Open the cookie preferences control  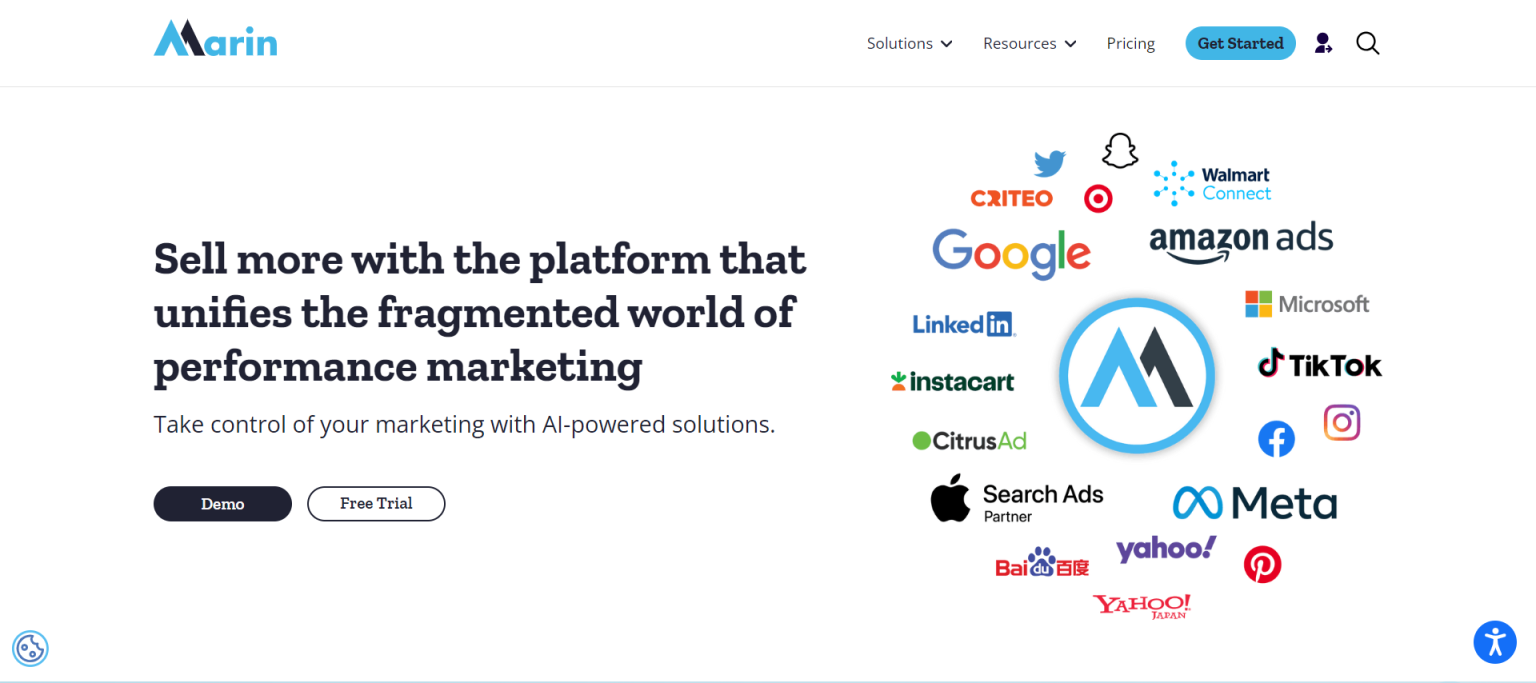30,649
